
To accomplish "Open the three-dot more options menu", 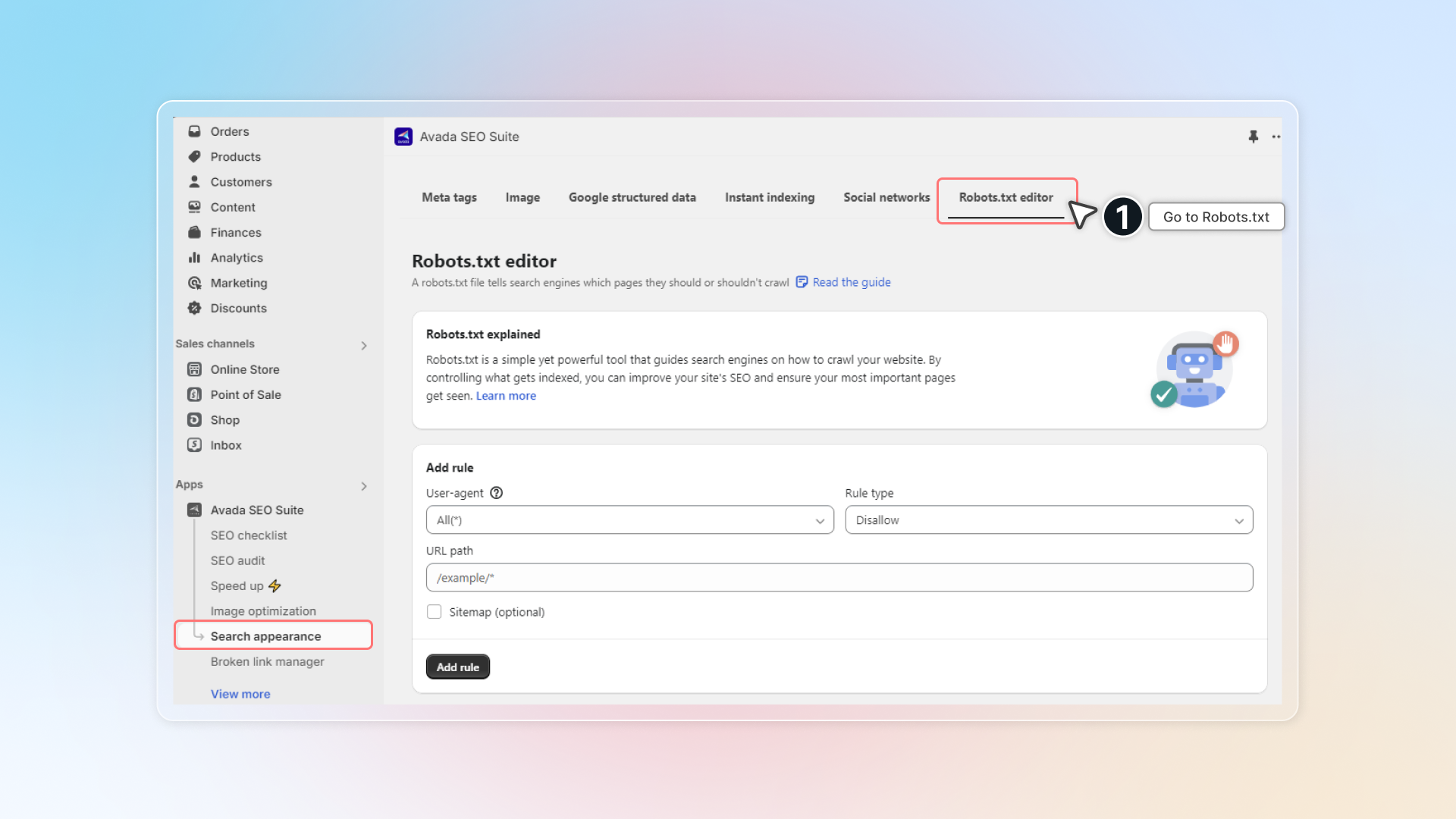I will coord(1276,136).
